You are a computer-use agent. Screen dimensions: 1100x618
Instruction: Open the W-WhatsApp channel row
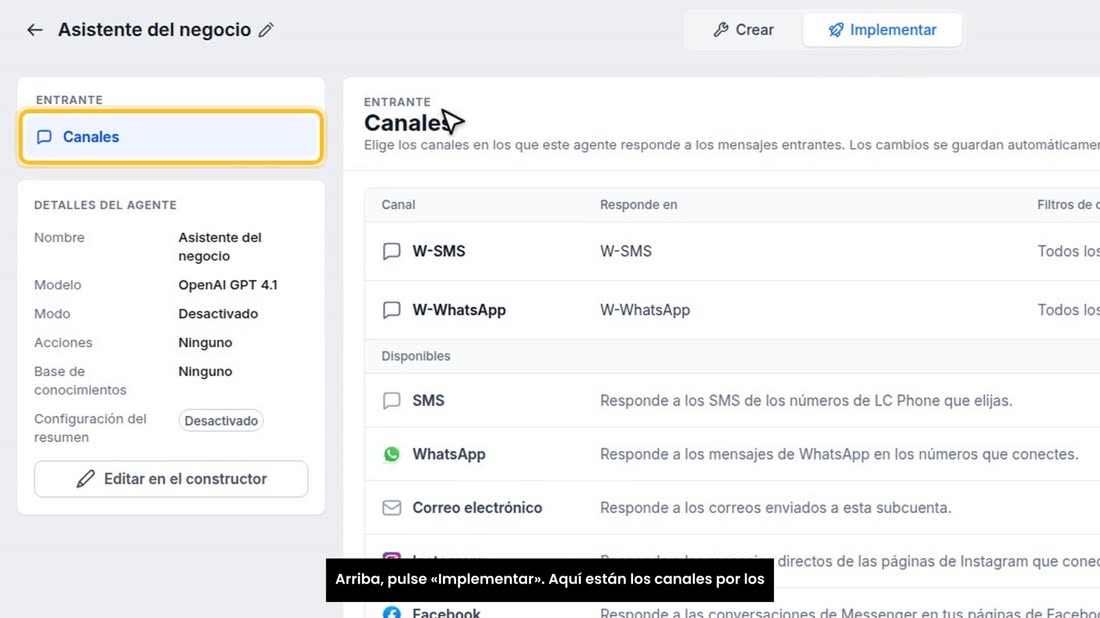(732, 310)
